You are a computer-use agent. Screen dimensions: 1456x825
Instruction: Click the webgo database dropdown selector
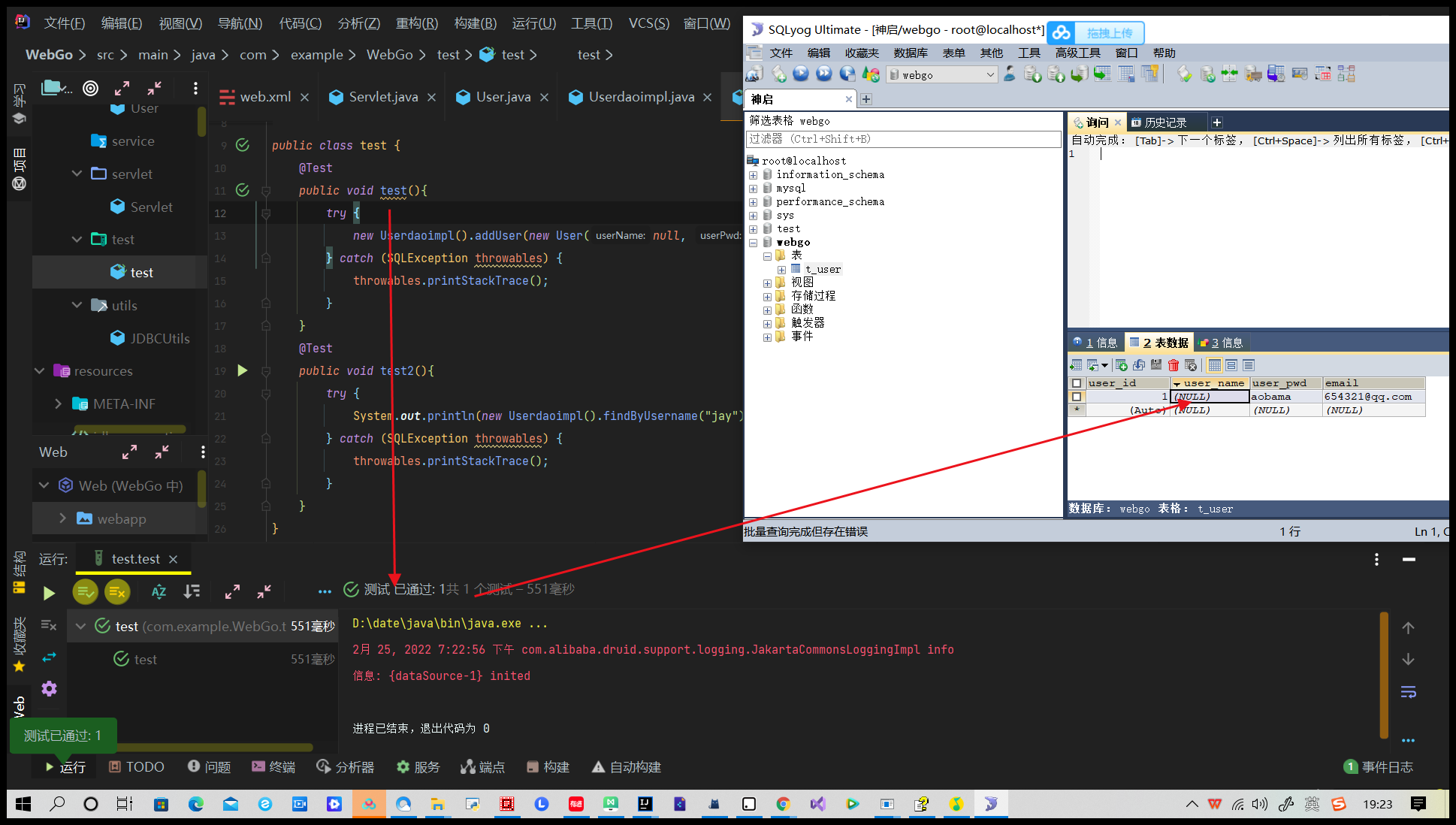939,75
